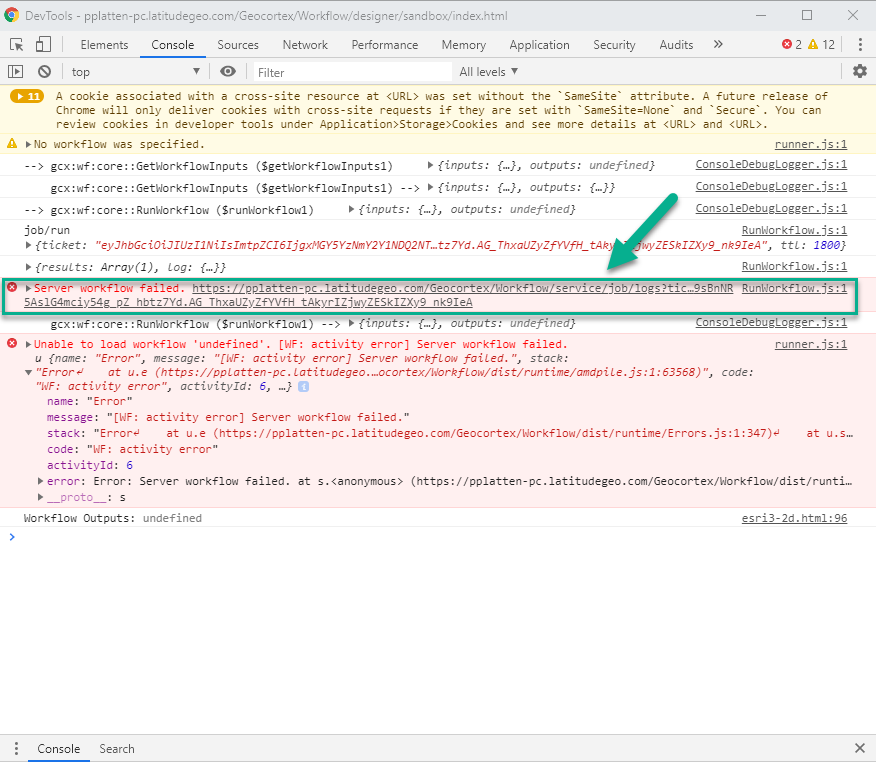Create live expression with the eye icon

tap(228, 72)
